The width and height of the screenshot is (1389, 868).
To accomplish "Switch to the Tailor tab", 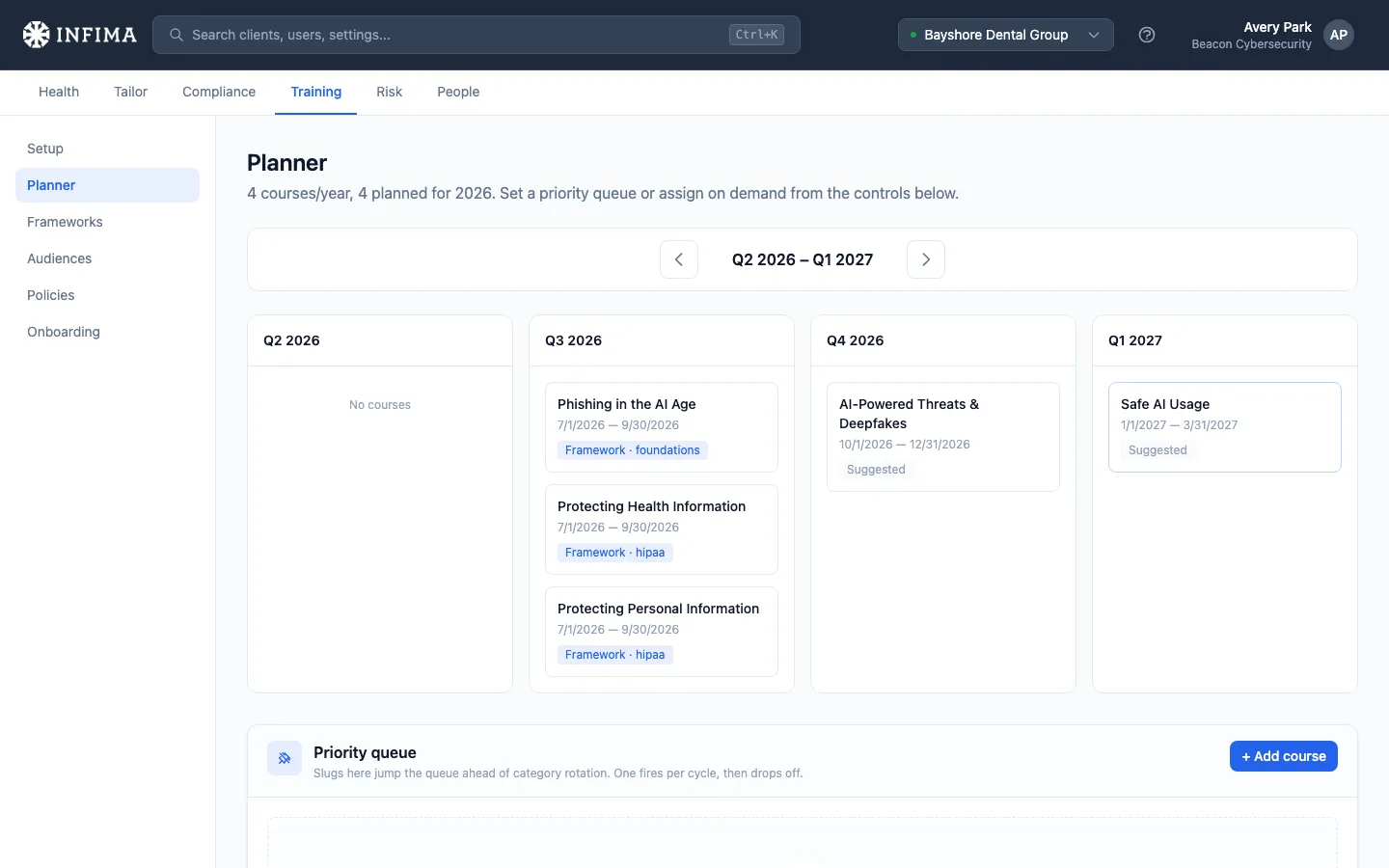I will click(x=130, y=92).
